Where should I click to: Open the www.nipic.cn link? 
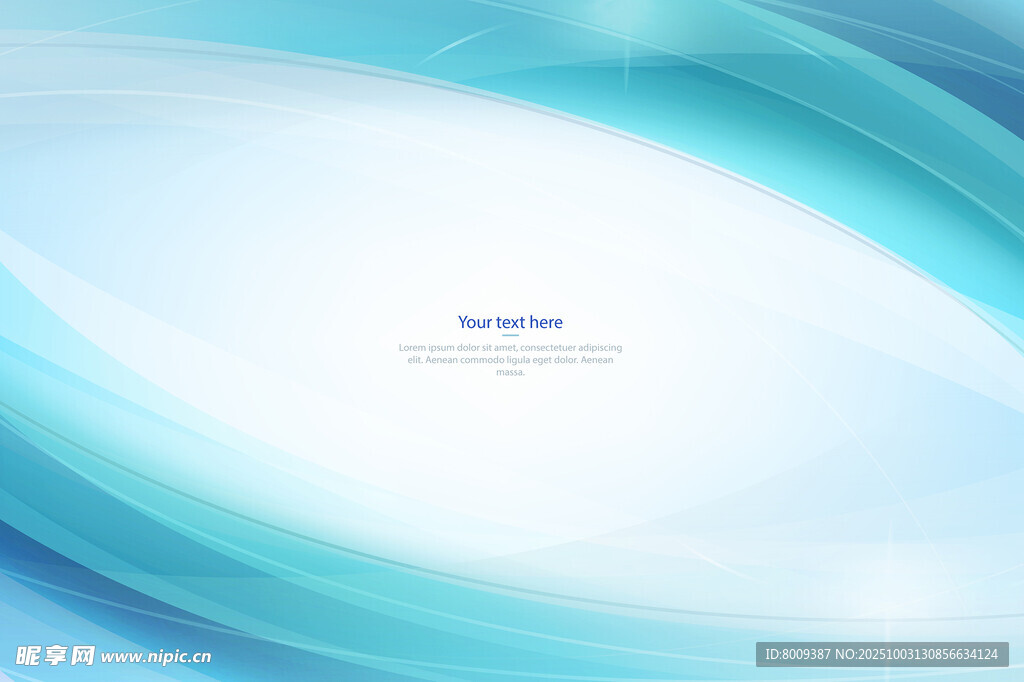click(156, 657)
